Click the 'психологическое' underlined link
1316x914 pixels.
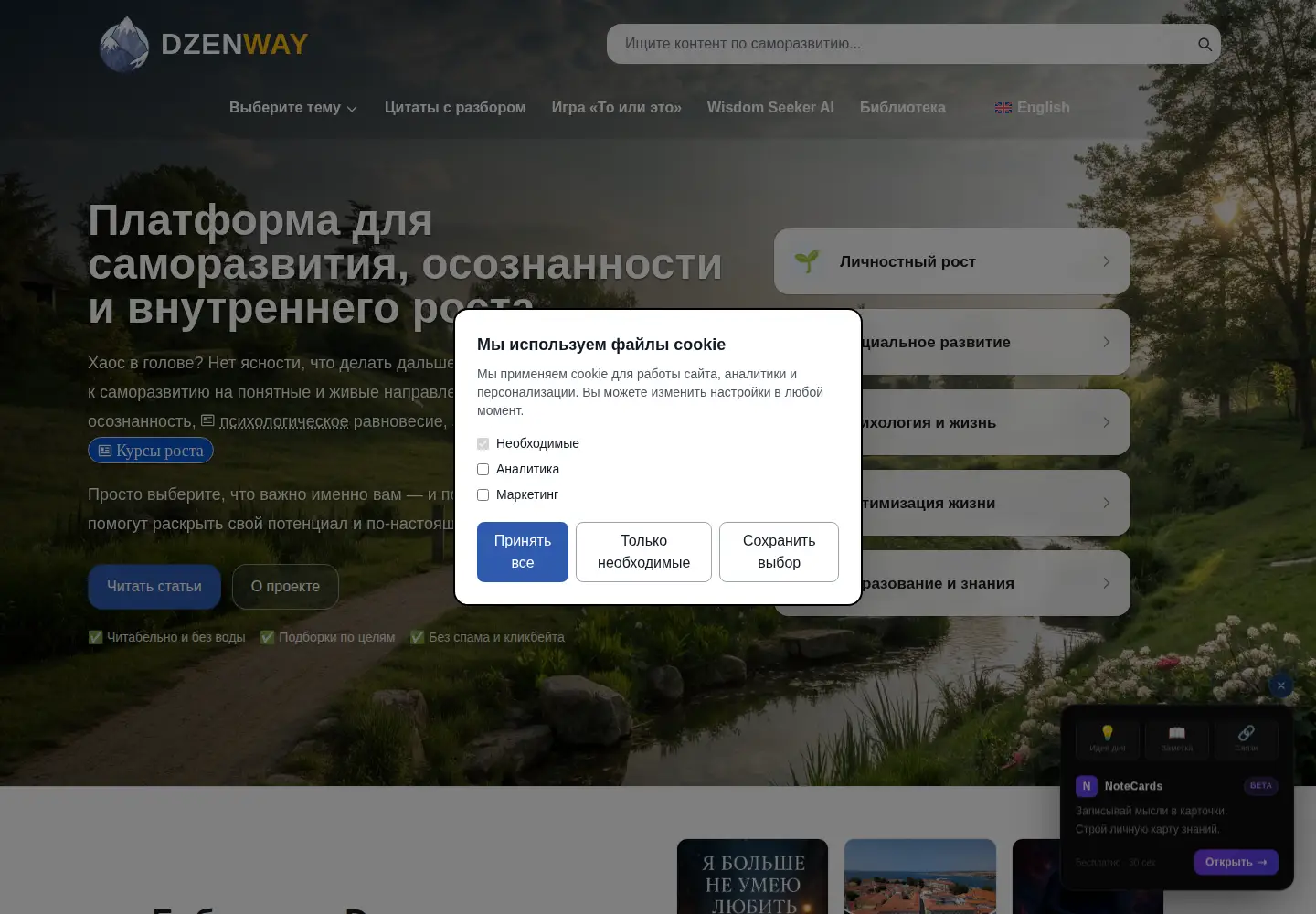tap(284, 421)
